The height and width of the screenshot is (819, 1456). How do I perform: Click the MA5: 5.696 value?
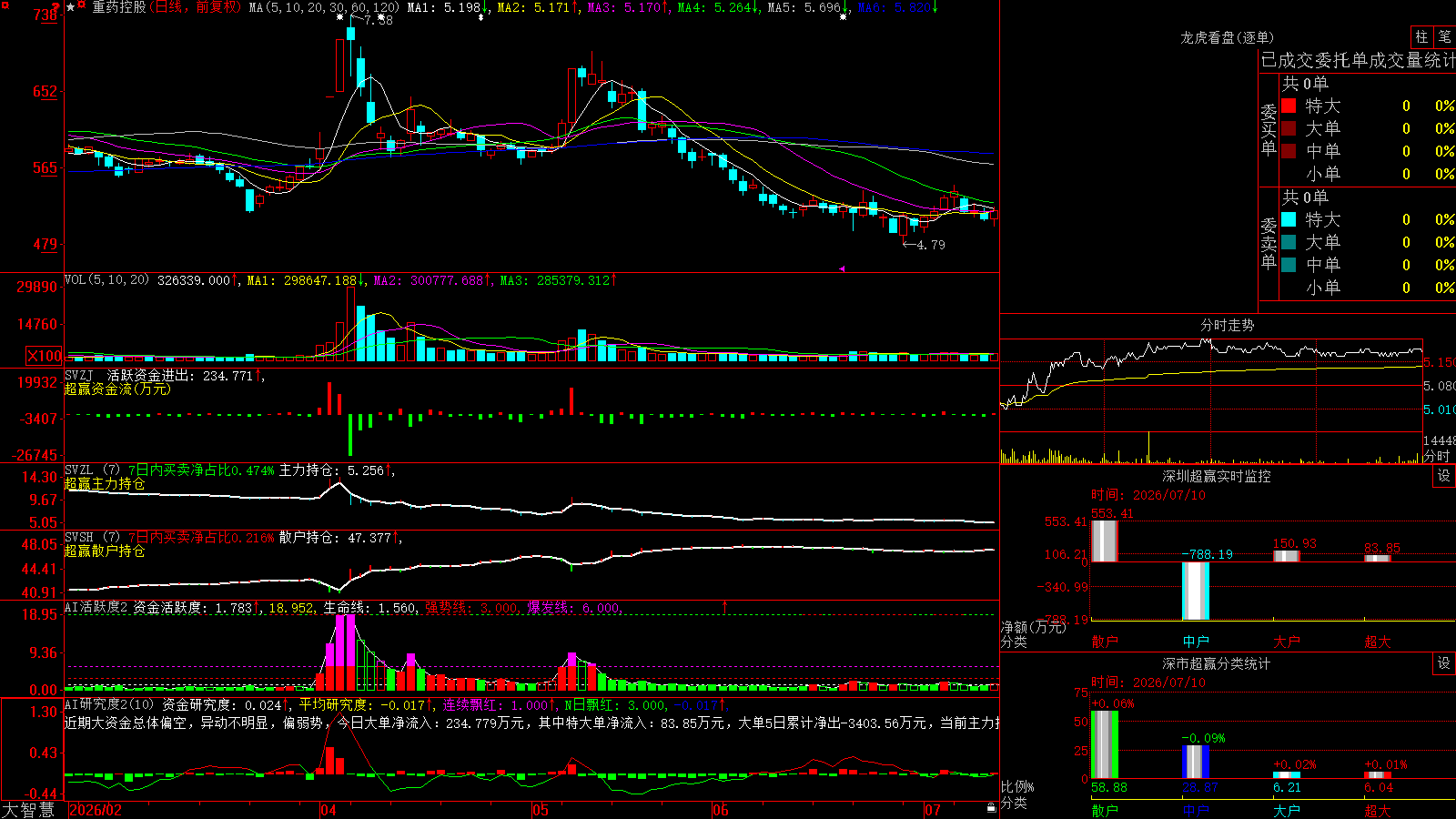point(804,7)
